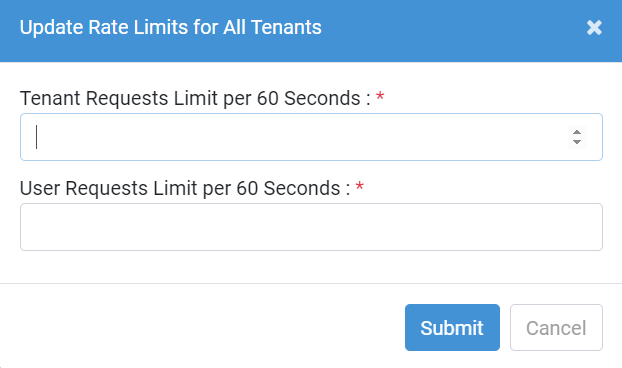Dismiss dialog using the Cancel button
This screenshot has width=622, height=368.
coord(556,328)
